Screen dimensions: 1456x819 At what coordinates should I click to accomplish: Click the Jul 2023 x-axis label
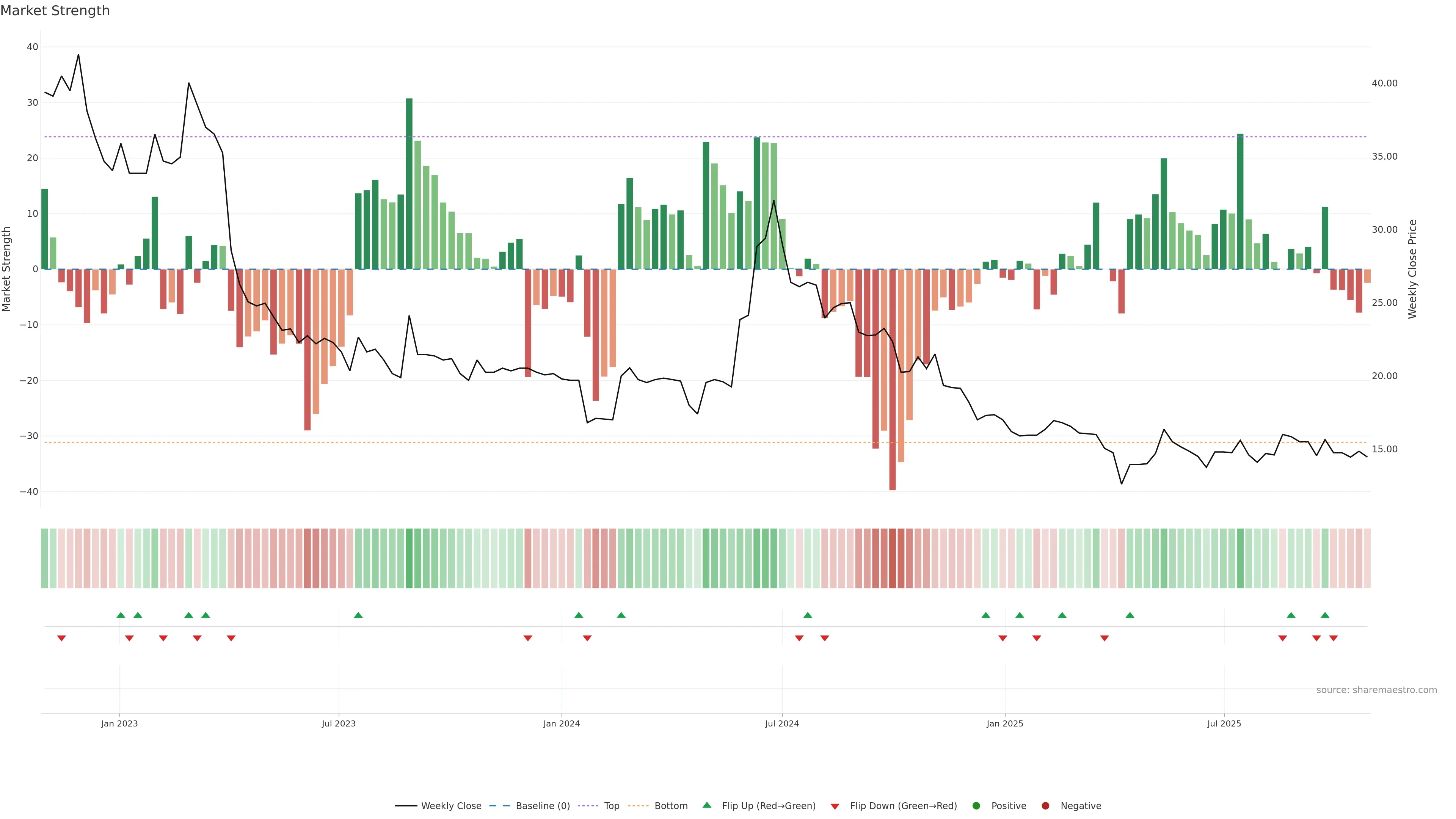(339, 723)
